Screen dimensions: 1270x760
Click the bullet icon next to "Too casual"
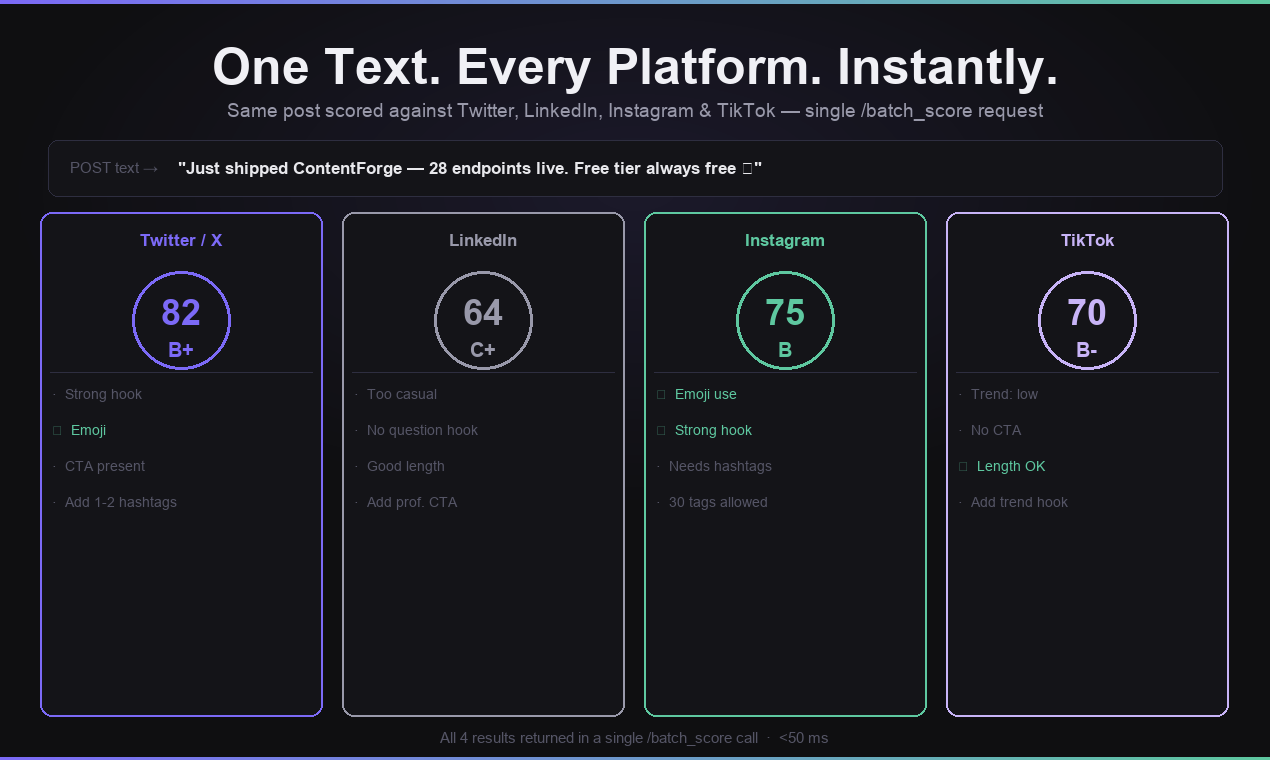(358, 394)
